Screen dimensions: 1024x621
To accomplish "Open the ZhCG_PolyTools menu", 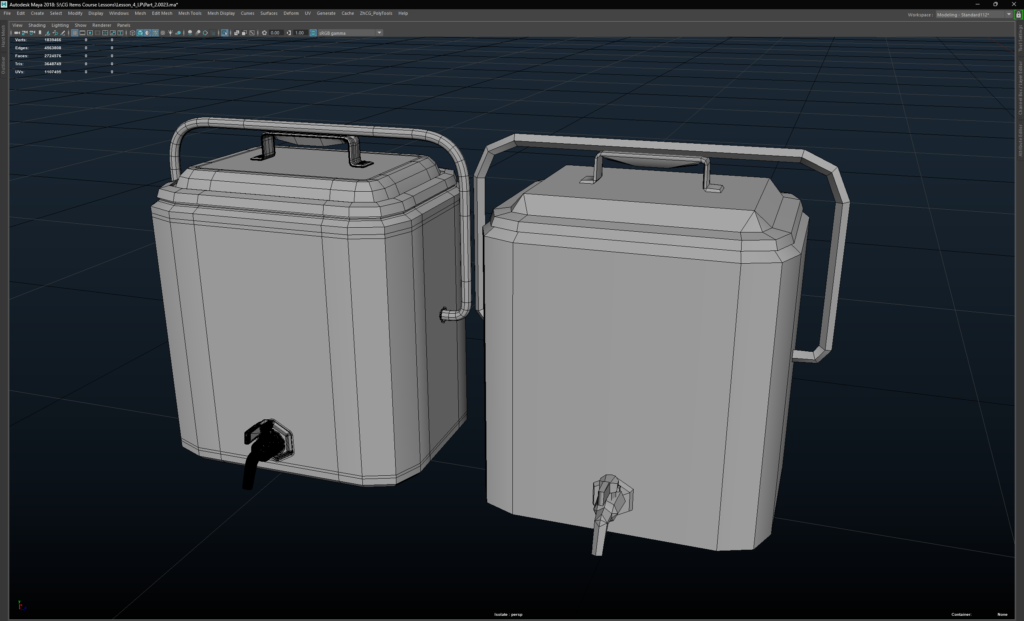I will 377,14.
